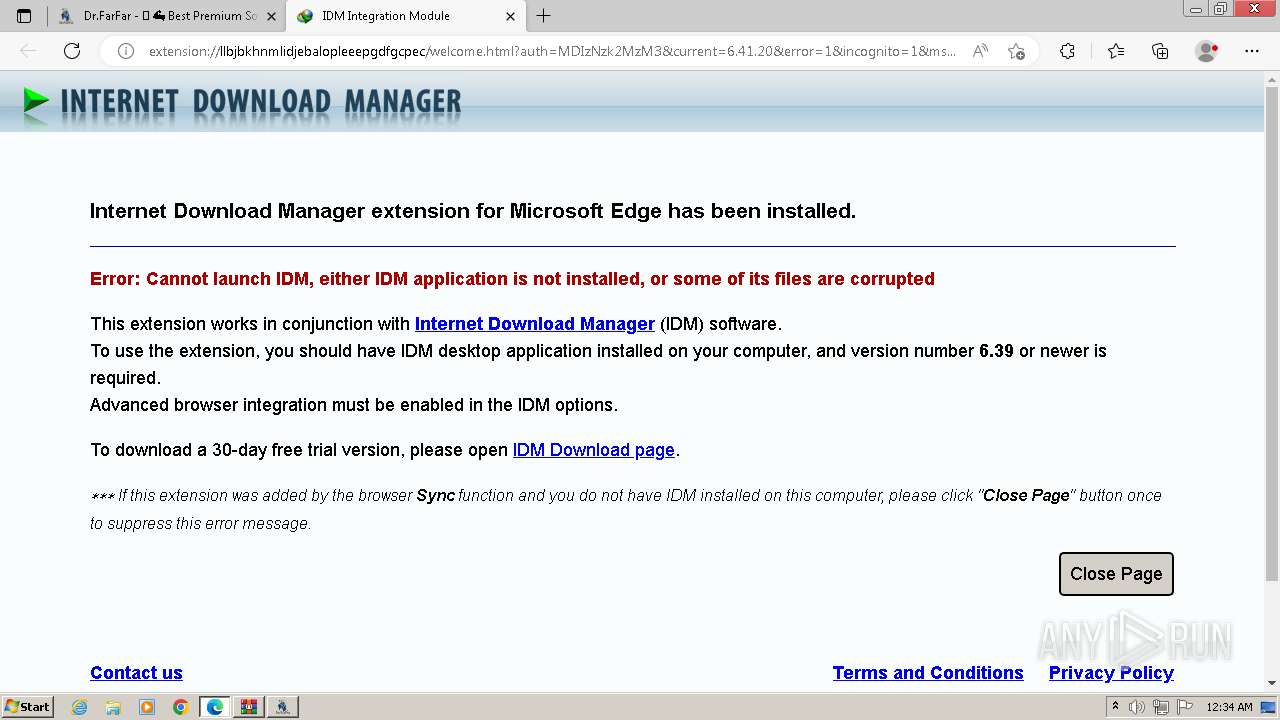The width and height of the screenshot is (1280, 720).
Task: Open the Contact us link
Action: click(136, 673)
